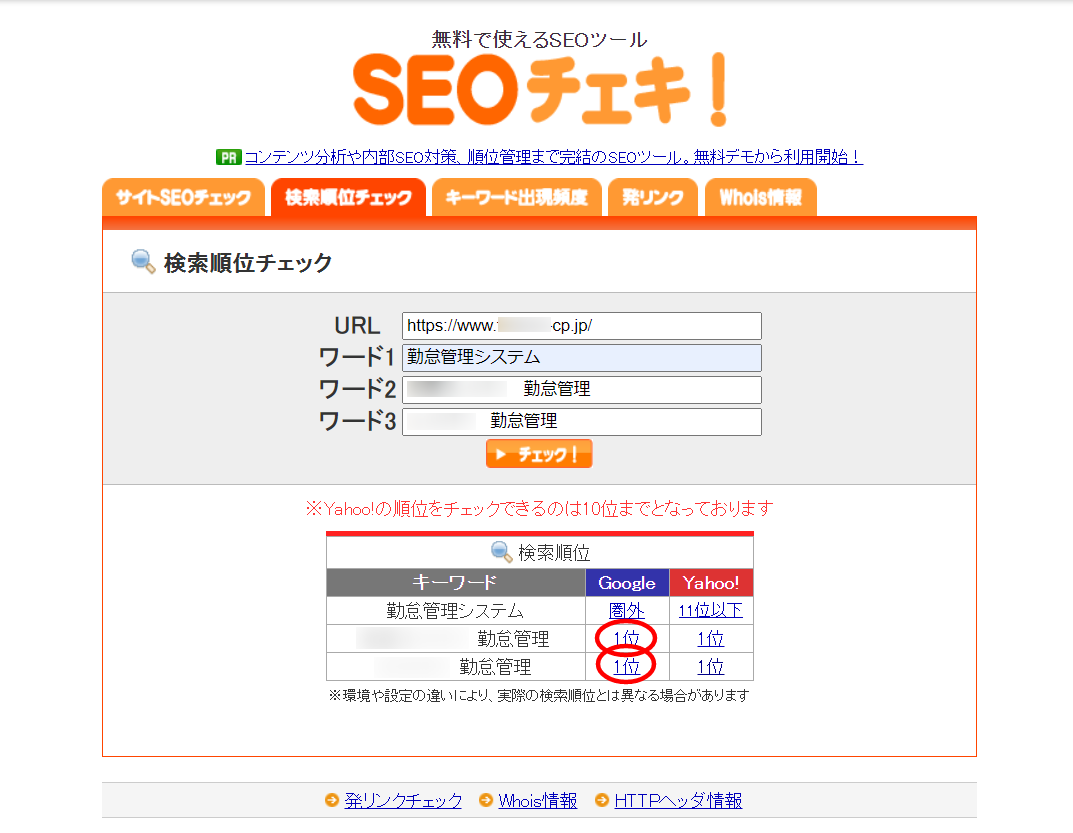This screenshot has width=1073, height=833.
Task: Click the ワード2 keyword input field
Action: coord(582,389)
